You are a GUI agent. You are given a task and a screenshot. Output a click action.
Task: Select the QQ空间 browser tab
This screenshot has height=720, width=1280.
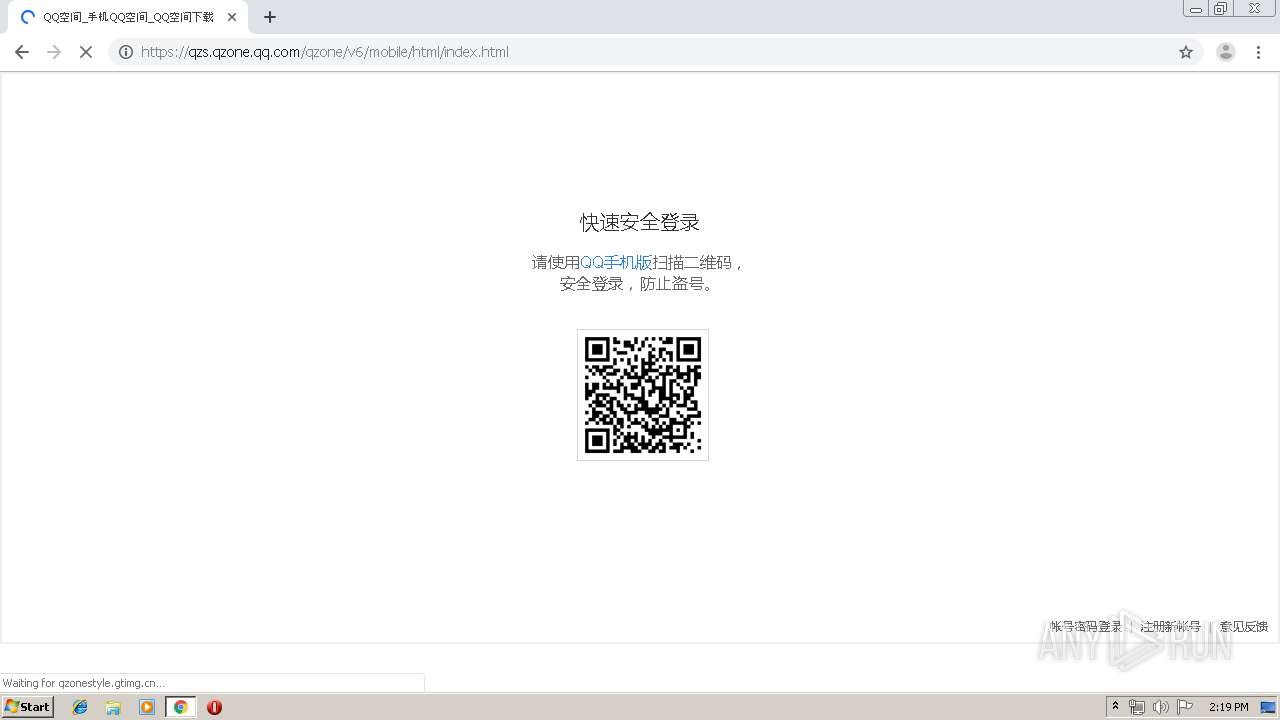(x=128, y=17)
